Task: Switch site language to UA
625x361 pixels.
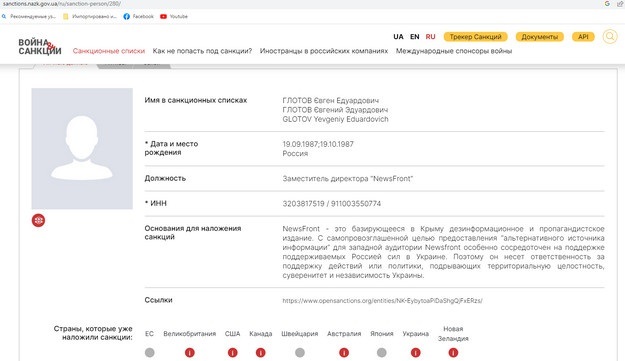Action: (x=398, y=37)
